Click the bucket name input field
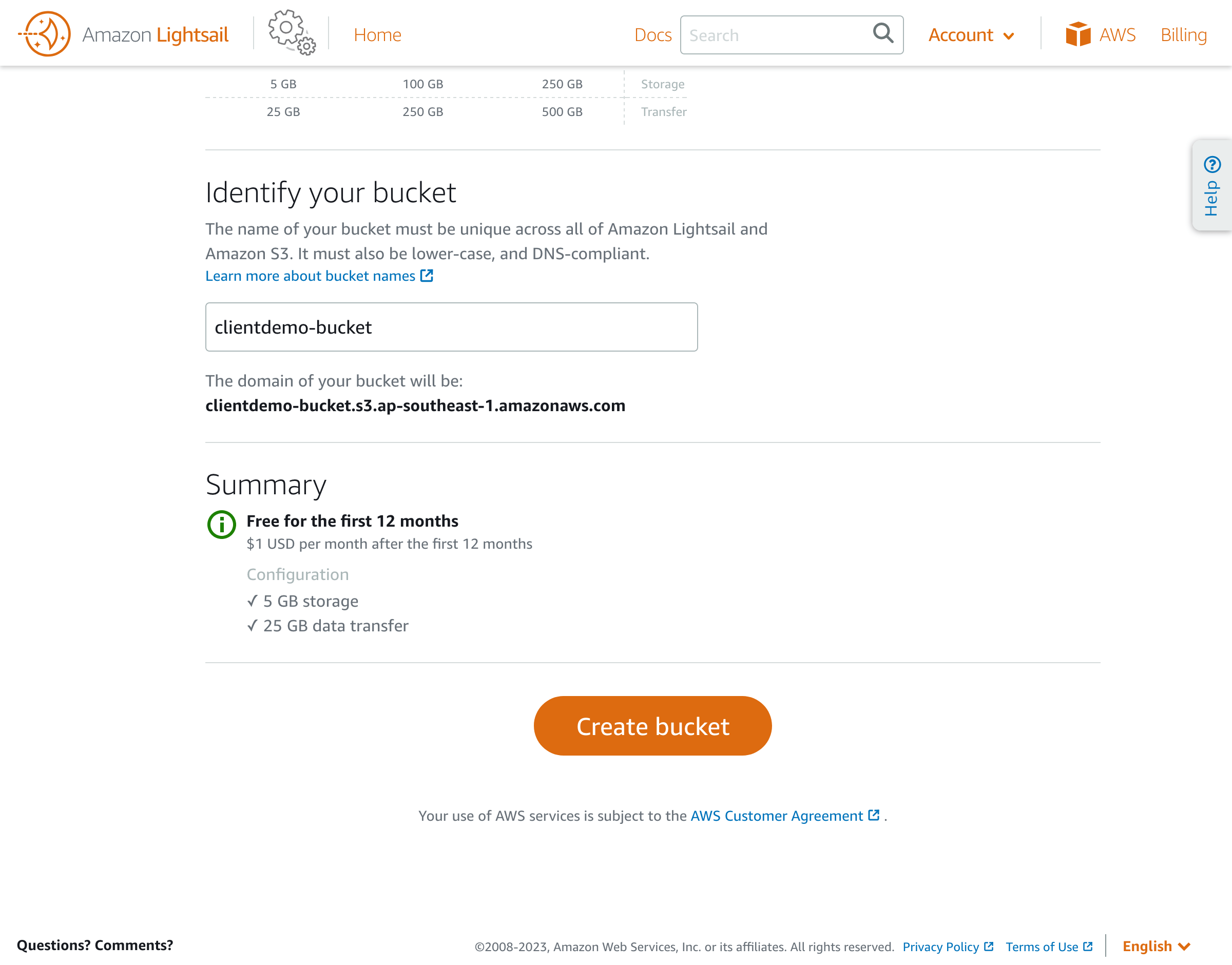 pyautogui.click(x=451, y=327)
